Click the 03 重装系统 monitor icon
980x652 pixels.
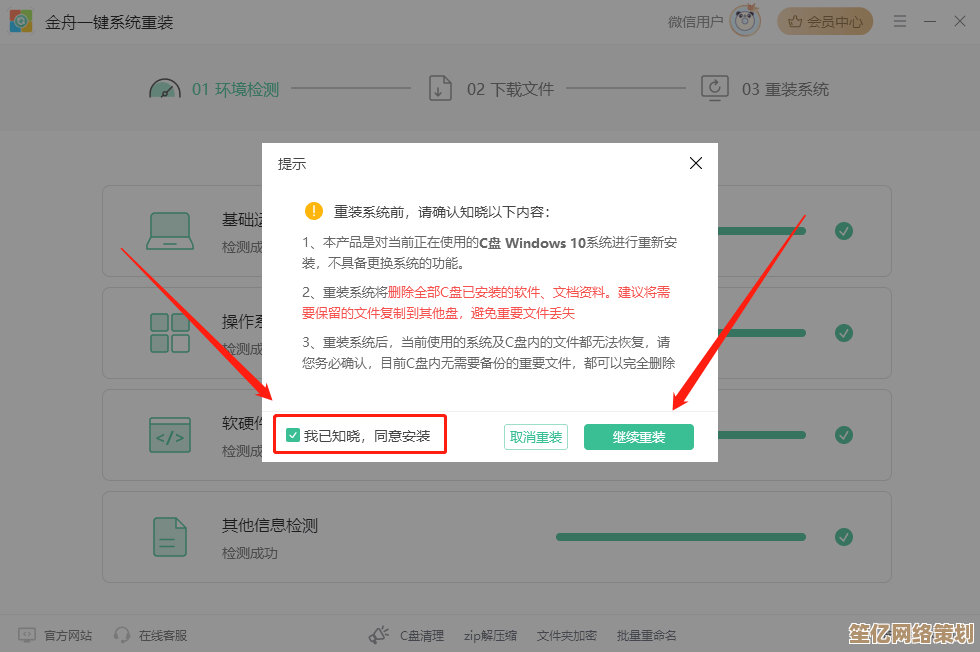point(715,88)
